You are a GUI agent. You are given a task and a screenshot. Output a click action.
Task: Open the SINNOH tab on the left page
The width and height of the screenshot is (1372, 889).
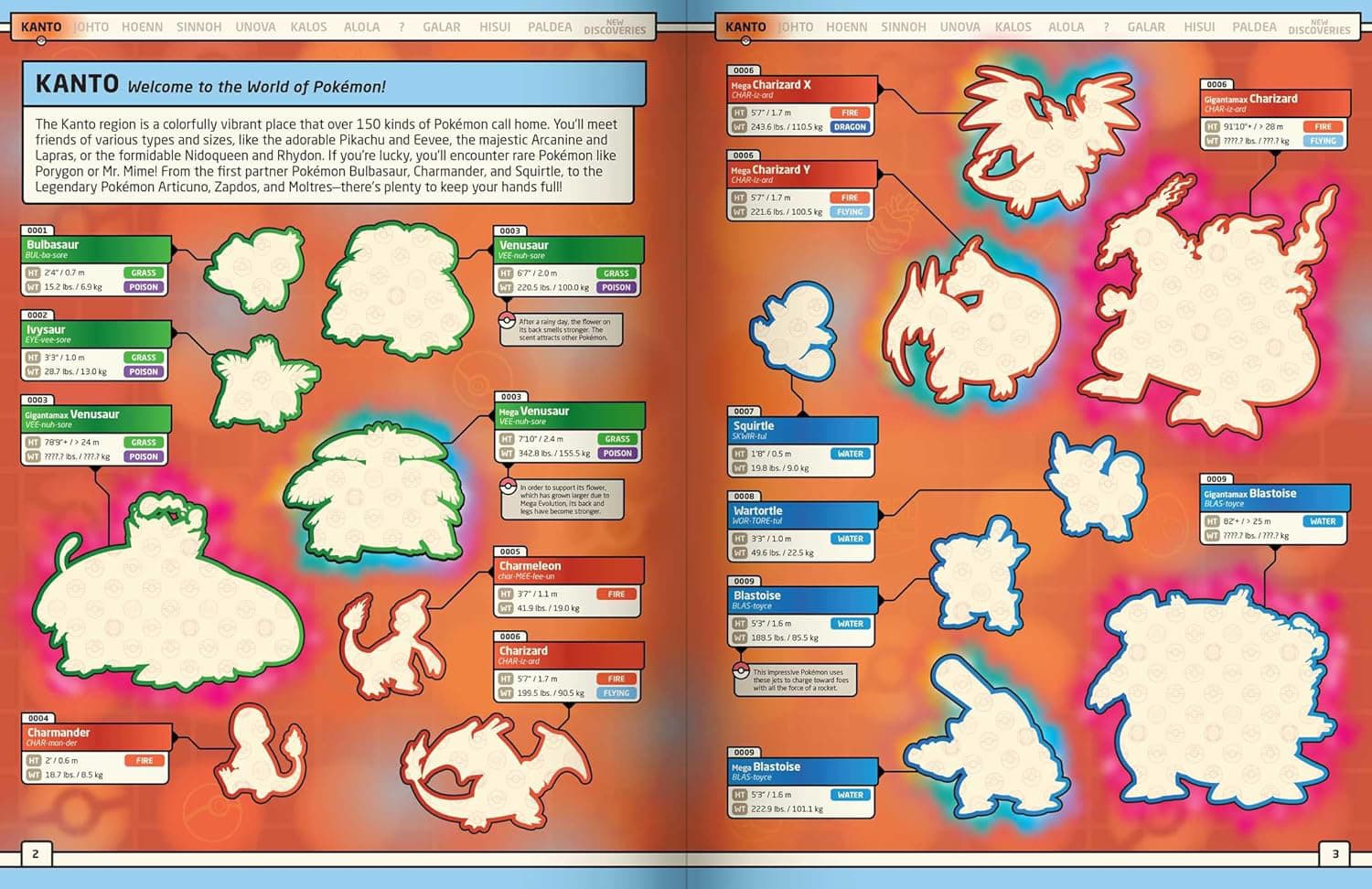point(198,27)
